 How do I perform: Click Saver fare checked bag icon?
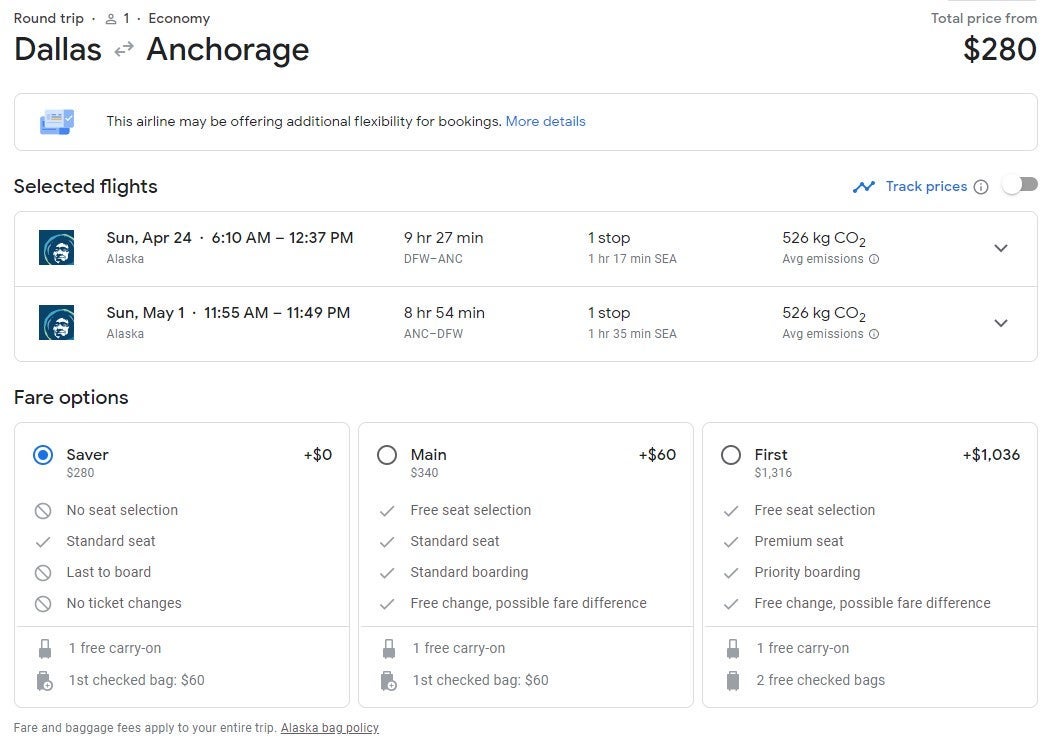(x=44, y=681)
